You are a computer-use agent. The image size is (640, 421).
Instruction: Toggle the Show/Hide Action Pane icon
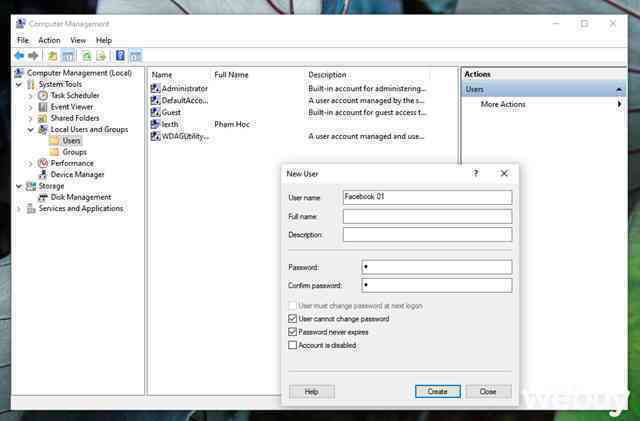[x=135, y=56]
